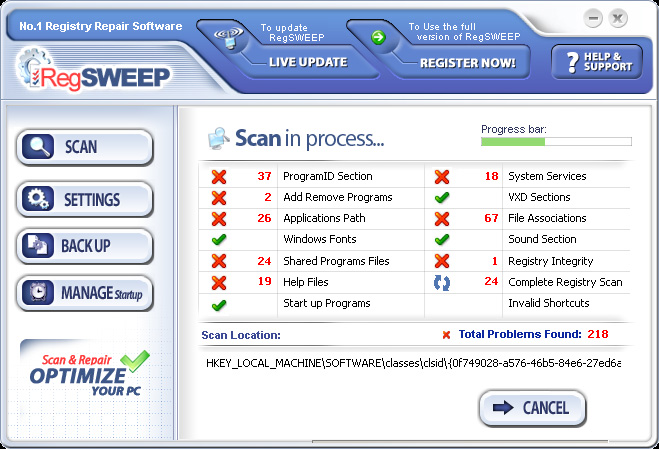Select System Services label
659x449 pixels.
(547, 176)
